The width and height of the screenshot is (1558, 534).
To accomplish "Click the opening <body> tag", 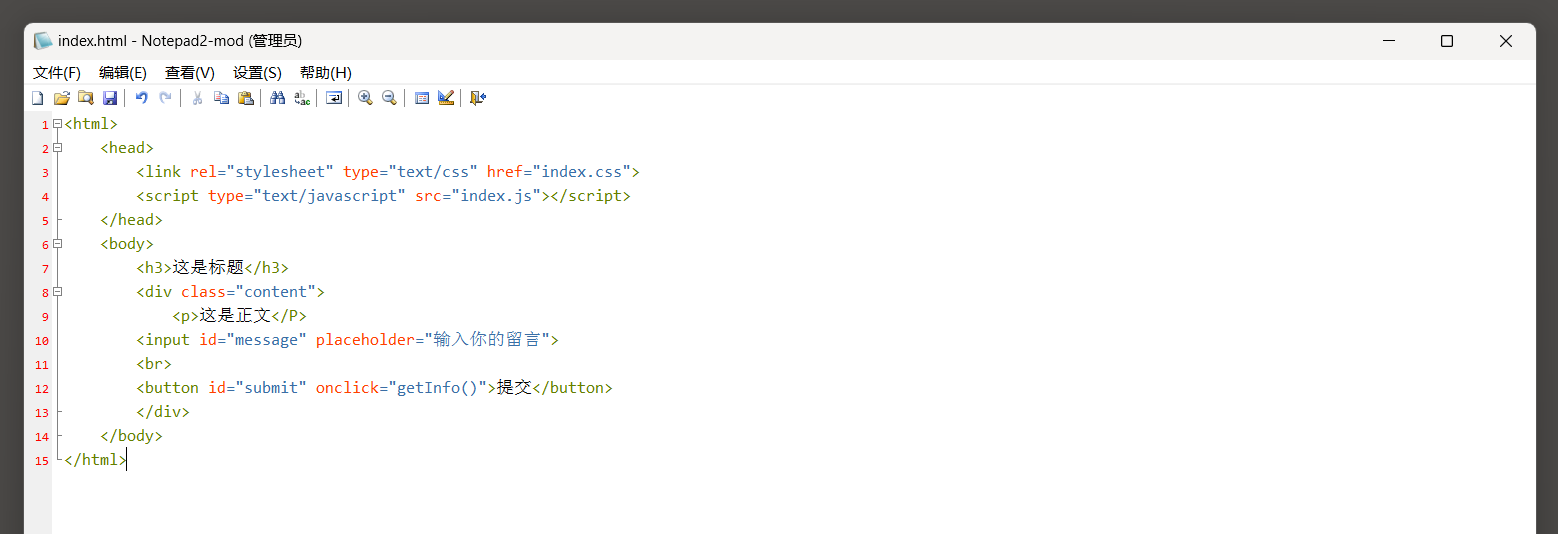I will [x=127, y=244].
